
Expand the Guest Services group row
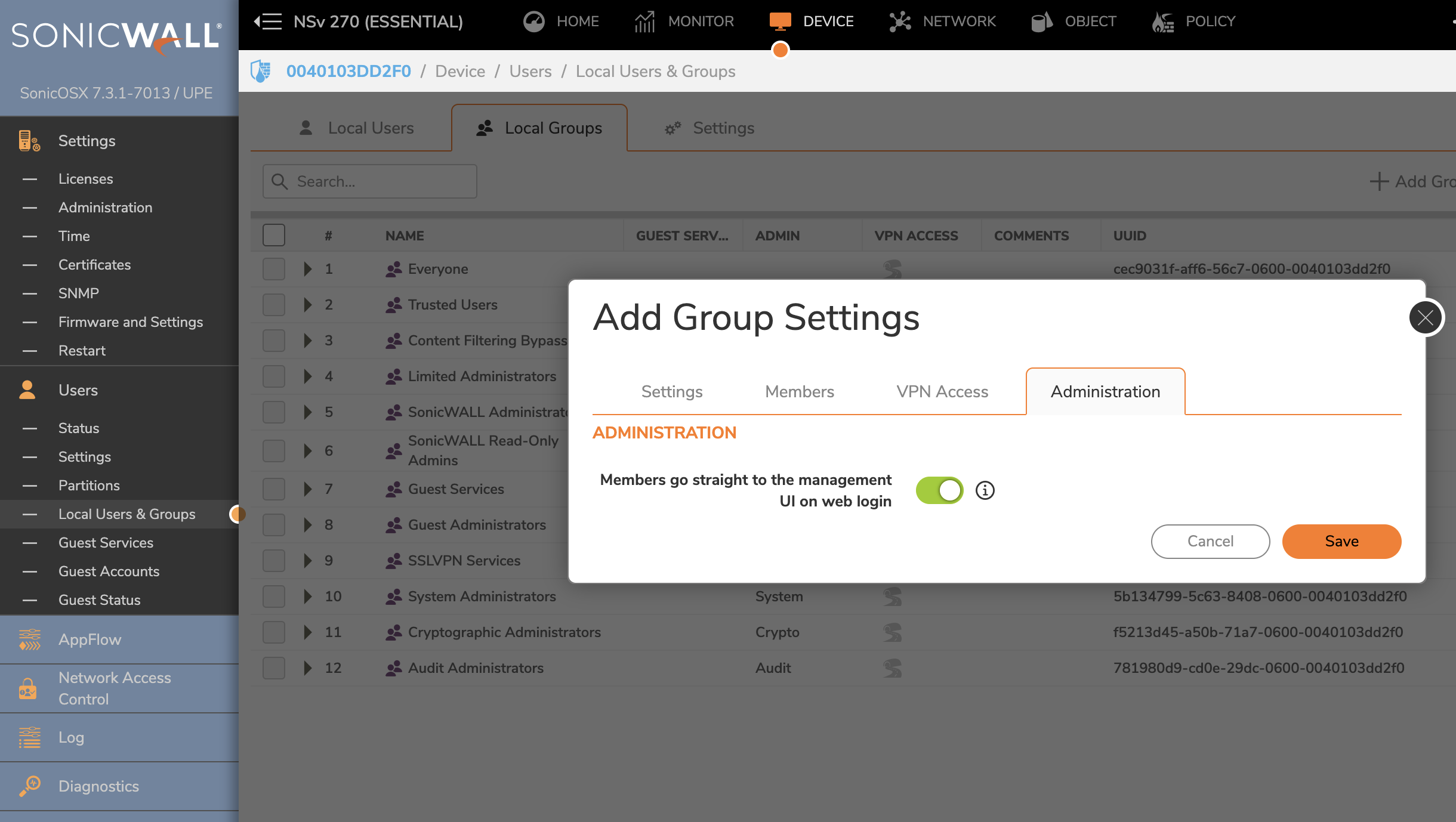click(308, 489)
